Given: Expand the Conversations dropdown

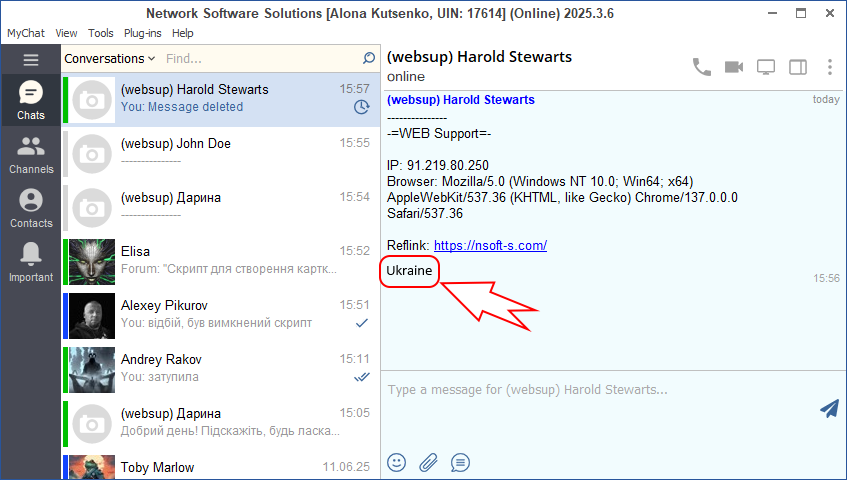Looking at the screenshot, I should point(110,59).
